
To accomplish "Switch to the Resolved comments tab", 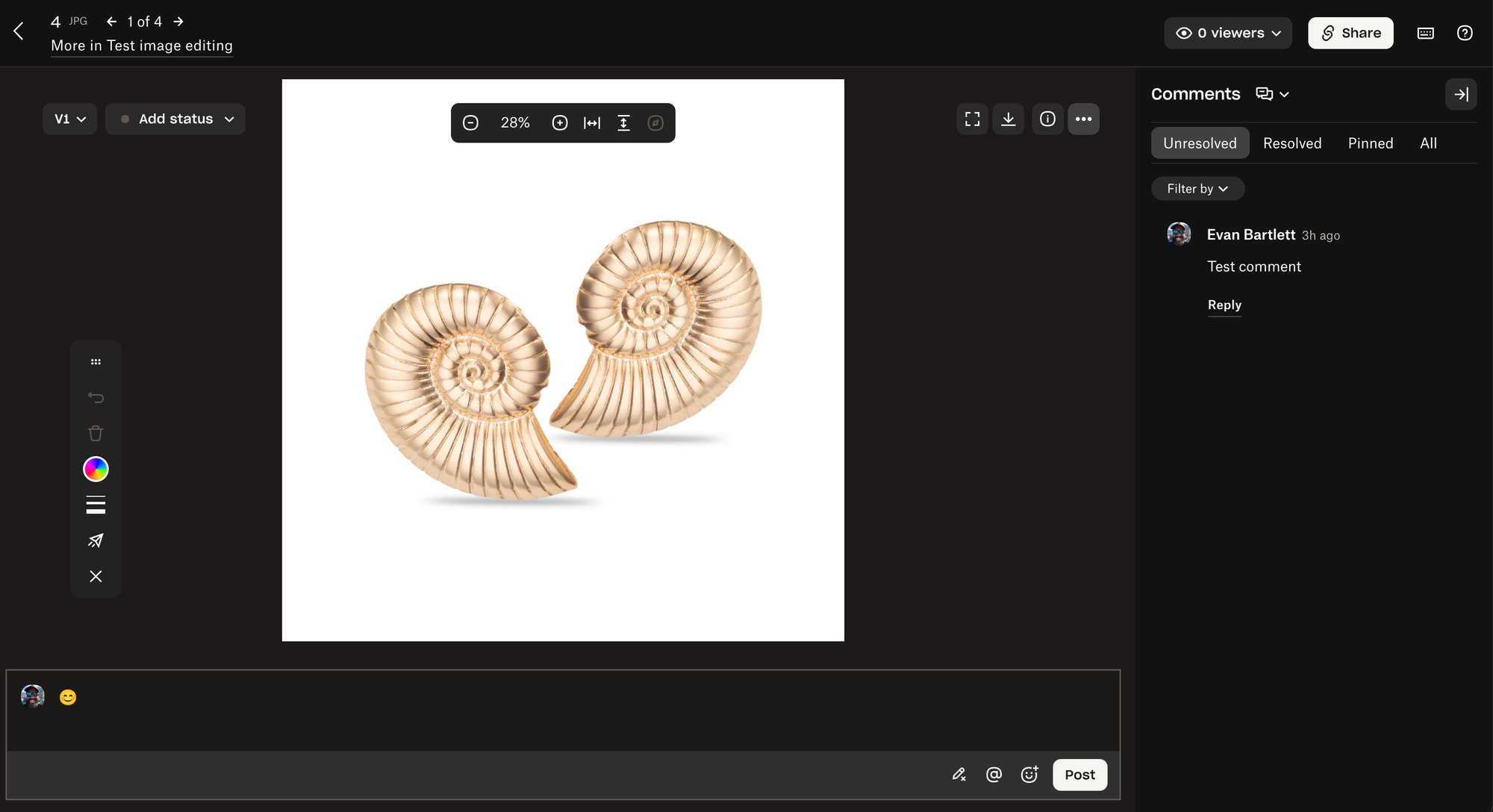I will [x=1292, y=143].
